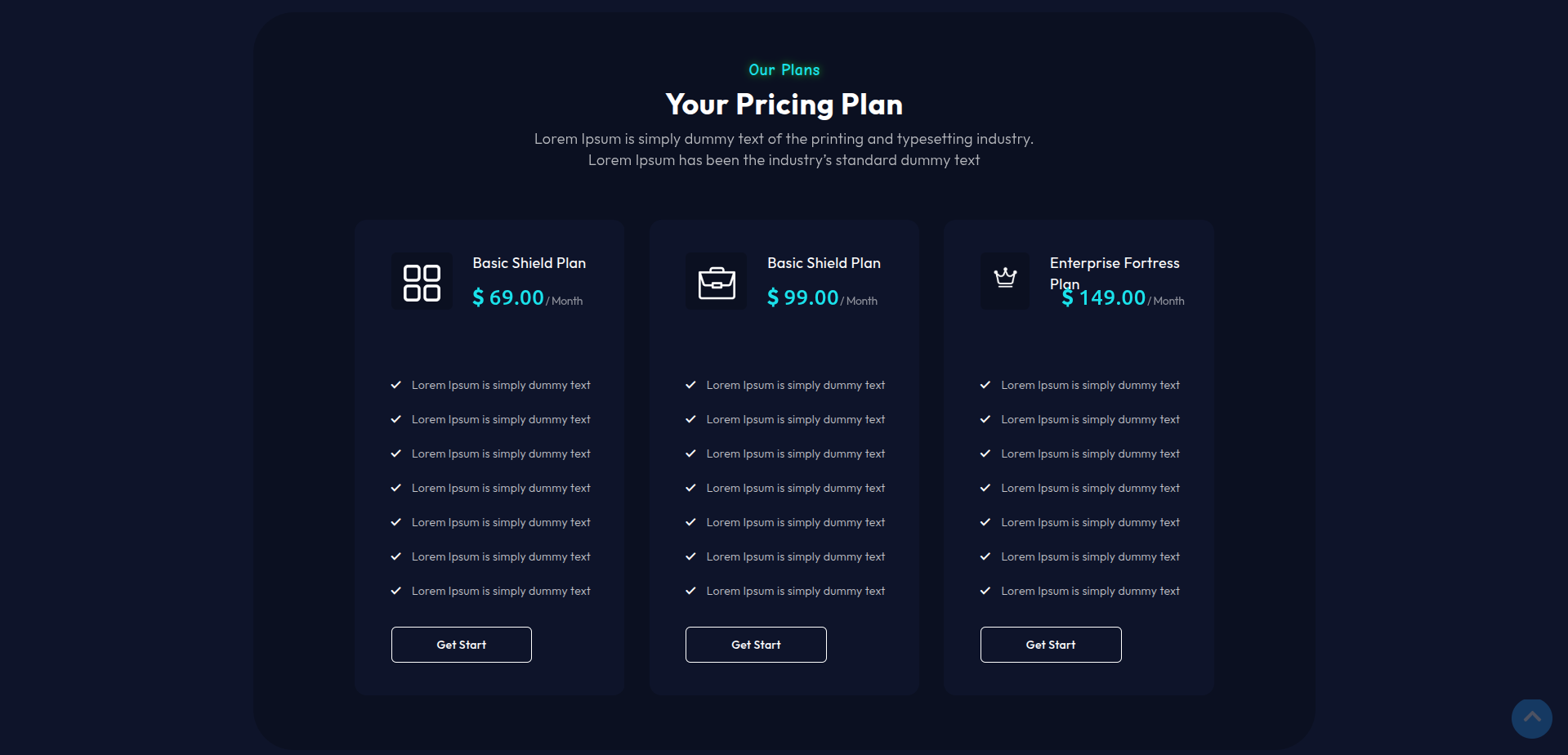Click the $ 69.00 price text
This screenshot has width=1568, height=755.
(x=508, y=298)
